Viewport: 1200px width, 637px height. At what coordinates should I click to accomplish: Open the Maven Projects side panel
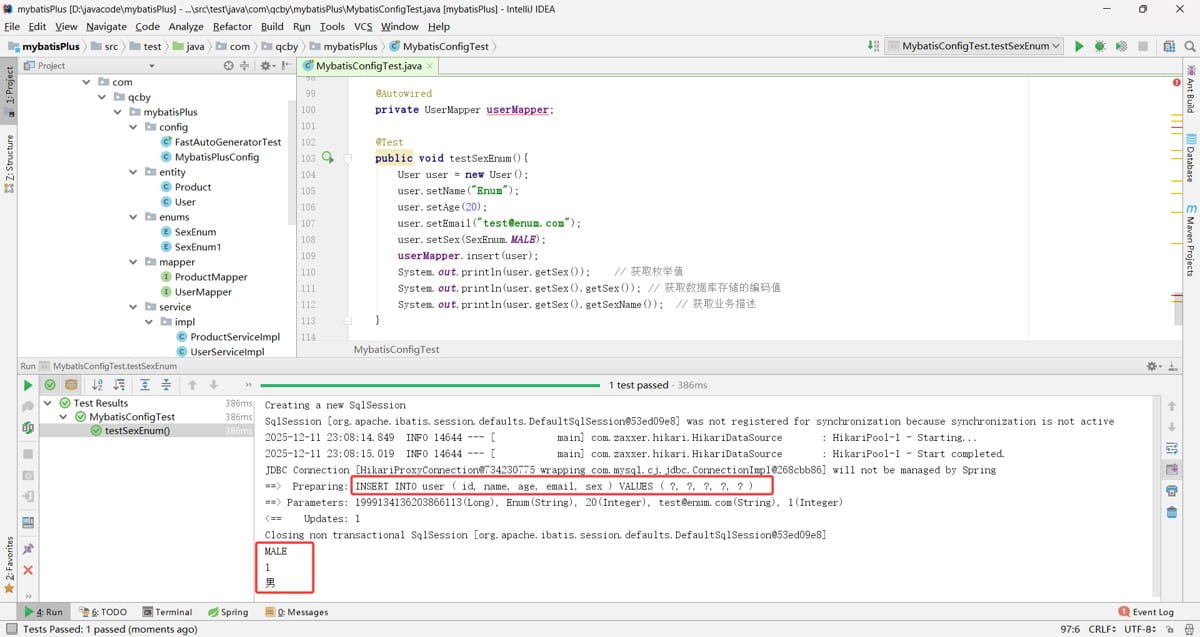tap(1191, 241)
